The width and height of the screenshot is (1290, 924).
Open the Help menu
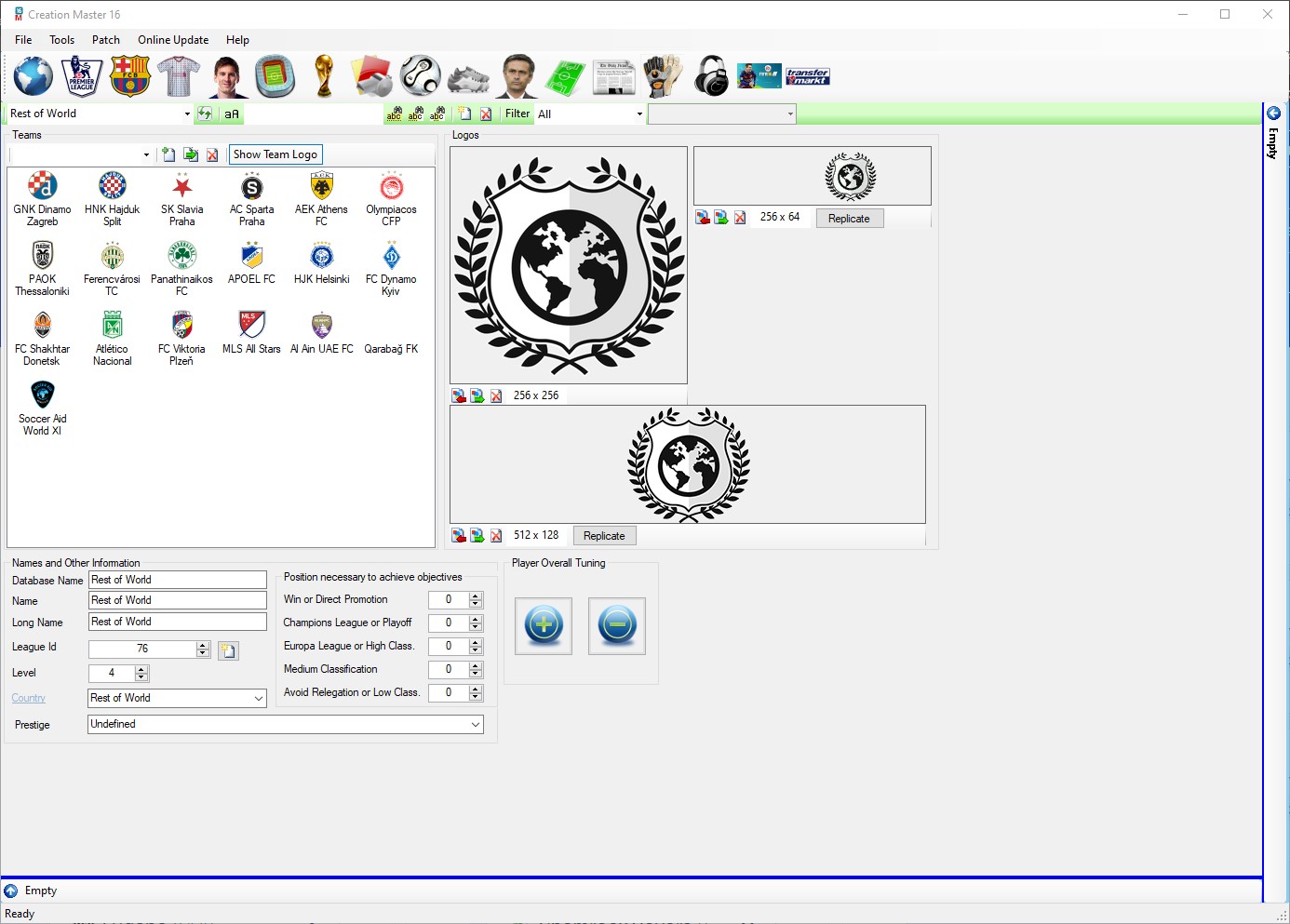click(237, 40)
